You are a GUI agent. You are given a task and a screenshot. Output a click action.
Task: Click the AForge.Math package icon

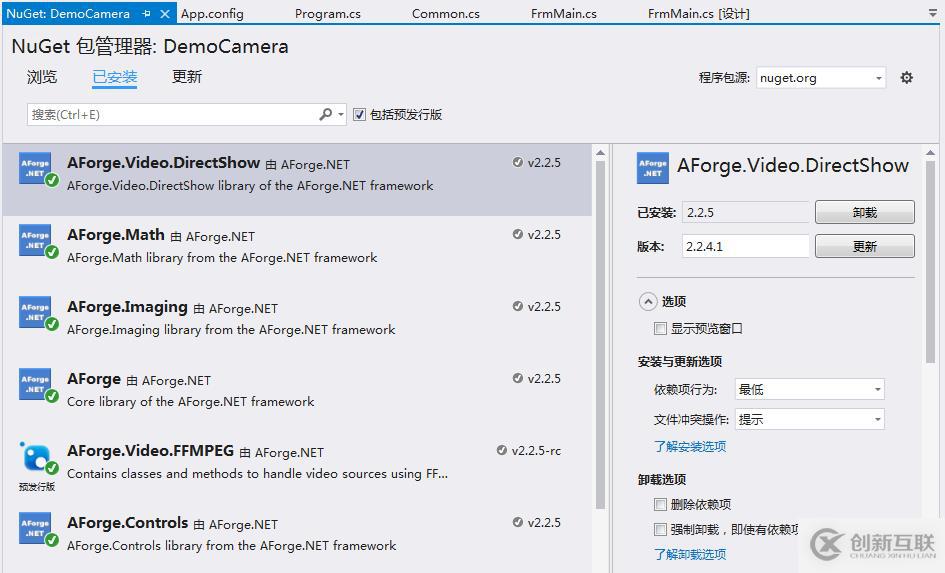[39, 241]
